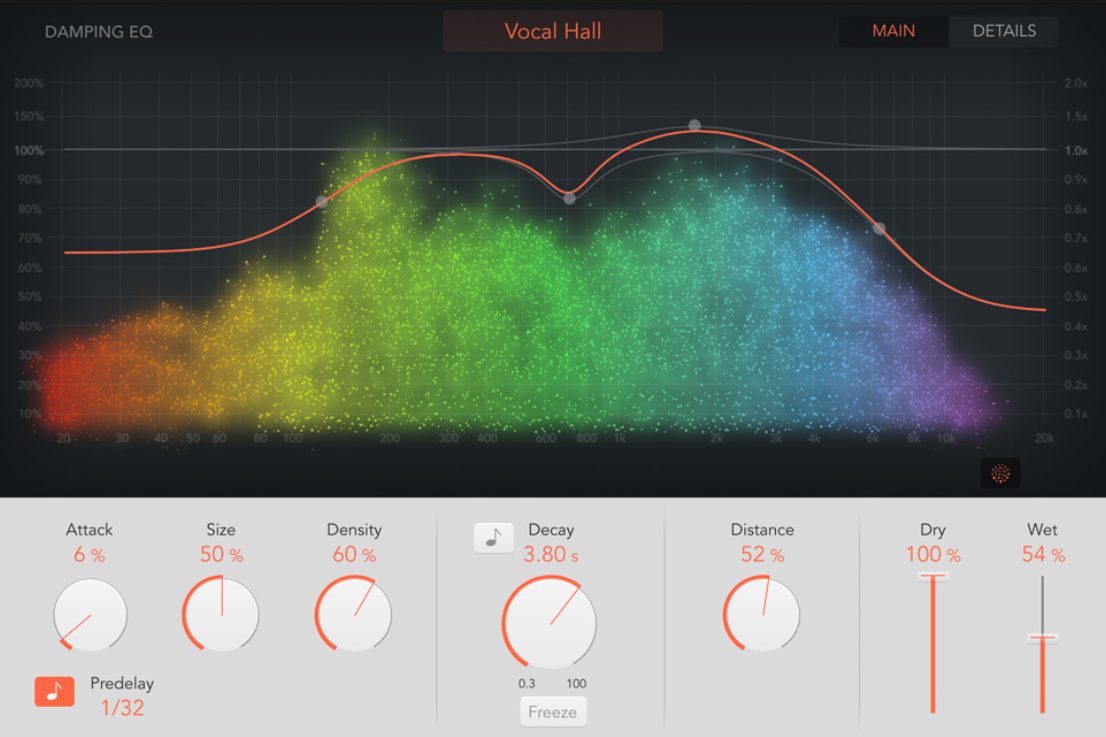Viewport: 1106px width, 737px height.
Task: Open the Vocal Hall preset menu
Action: click(553, 31)
